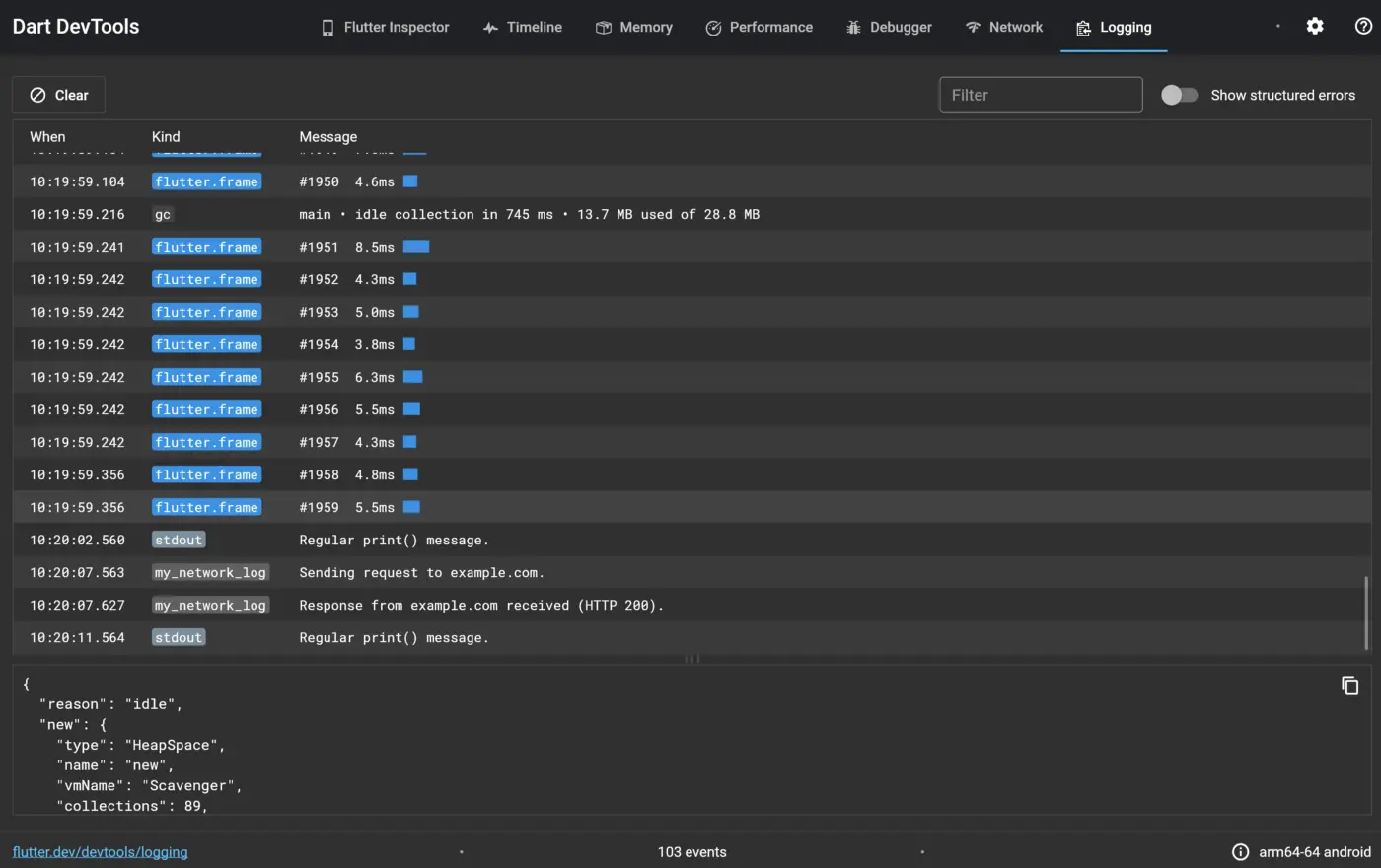
Task: Toggle Show structured errors switch
Action: pyautogui.click(x=1179, y=95)
